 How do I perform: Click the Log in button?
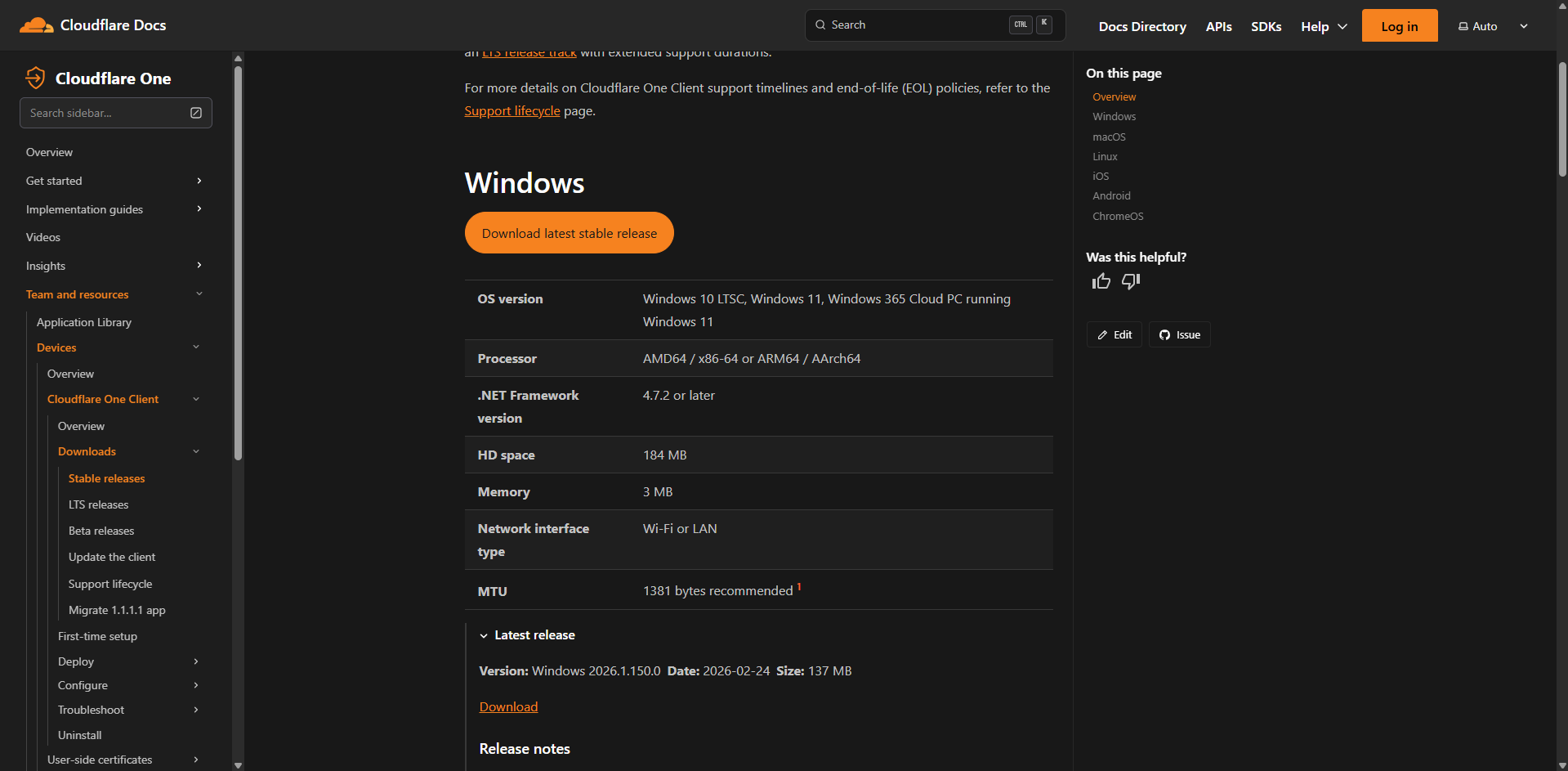(x=1400, y=26)
